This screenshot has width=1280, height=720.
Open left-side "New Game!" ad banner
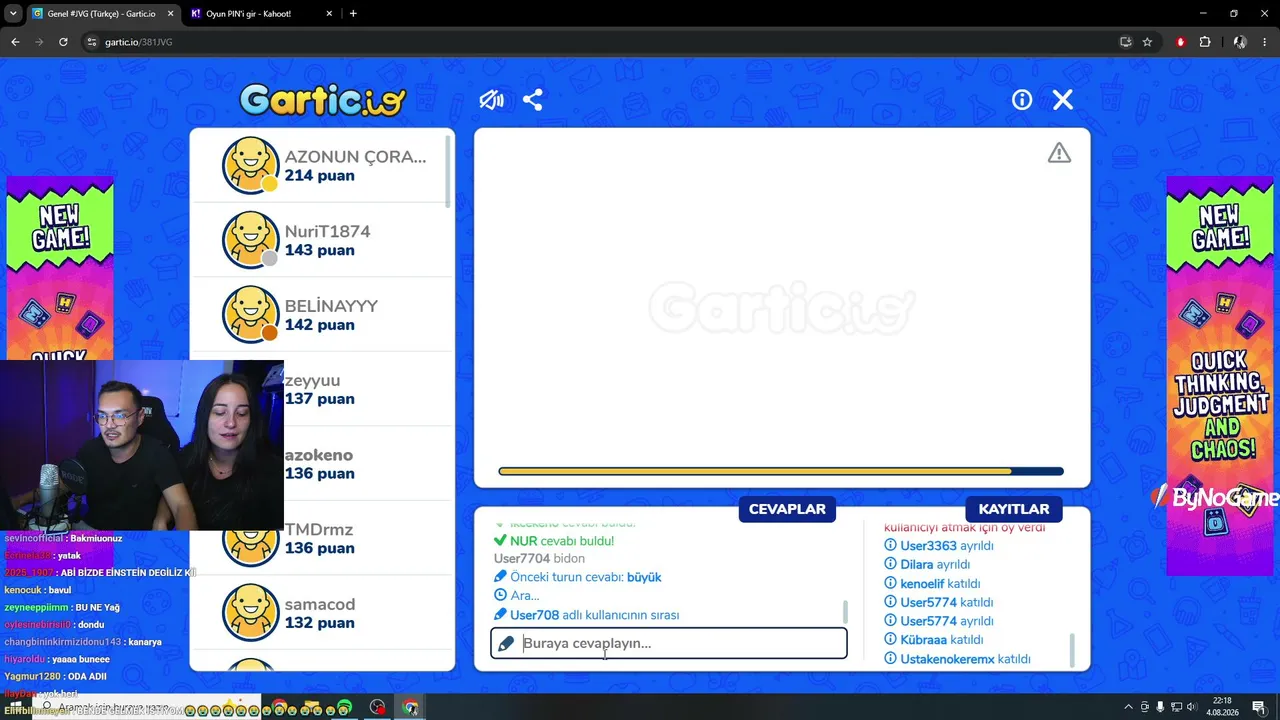click(x=60, y=268)
